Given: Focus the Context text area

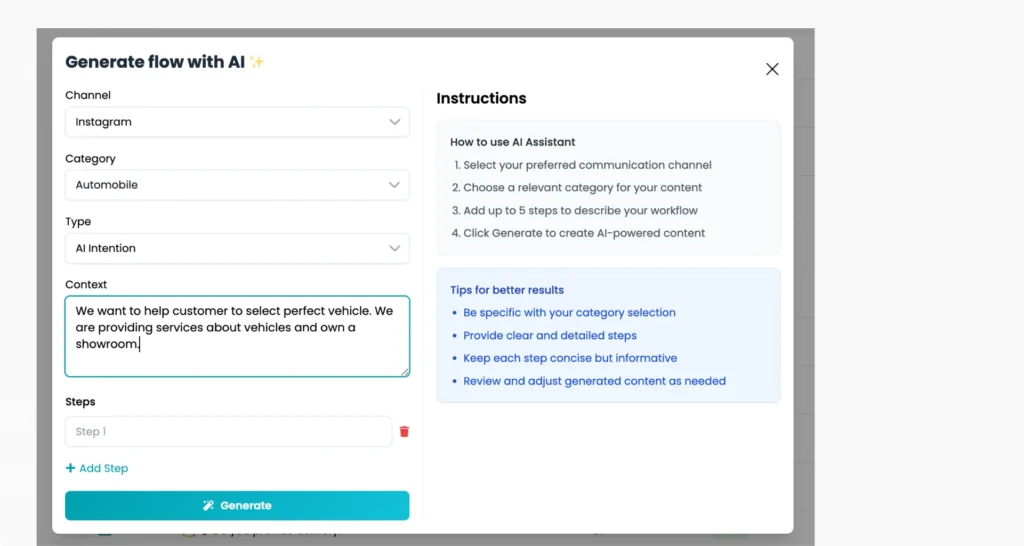Looking at the screenshot, I should pos(237,336).
